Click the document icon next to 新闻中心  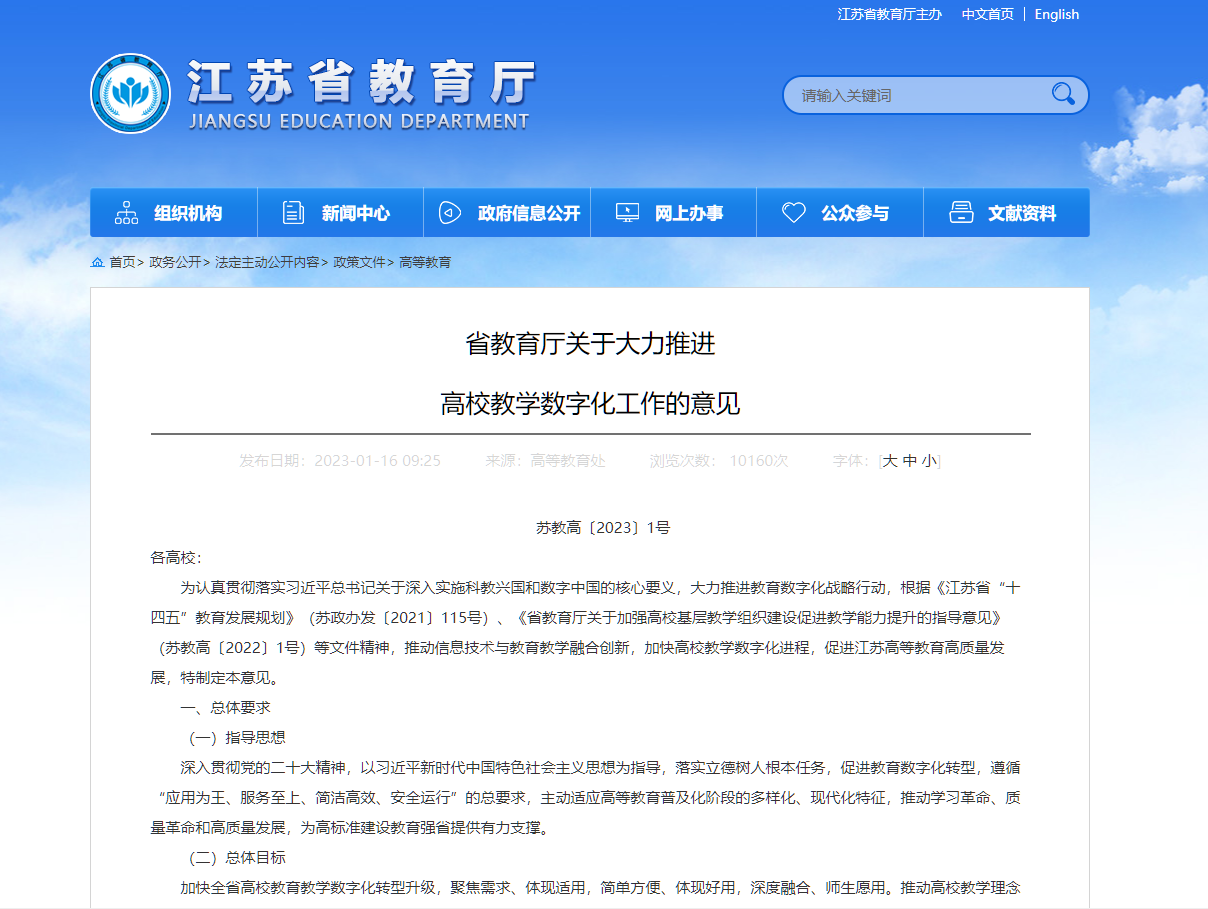pos(292,212)
